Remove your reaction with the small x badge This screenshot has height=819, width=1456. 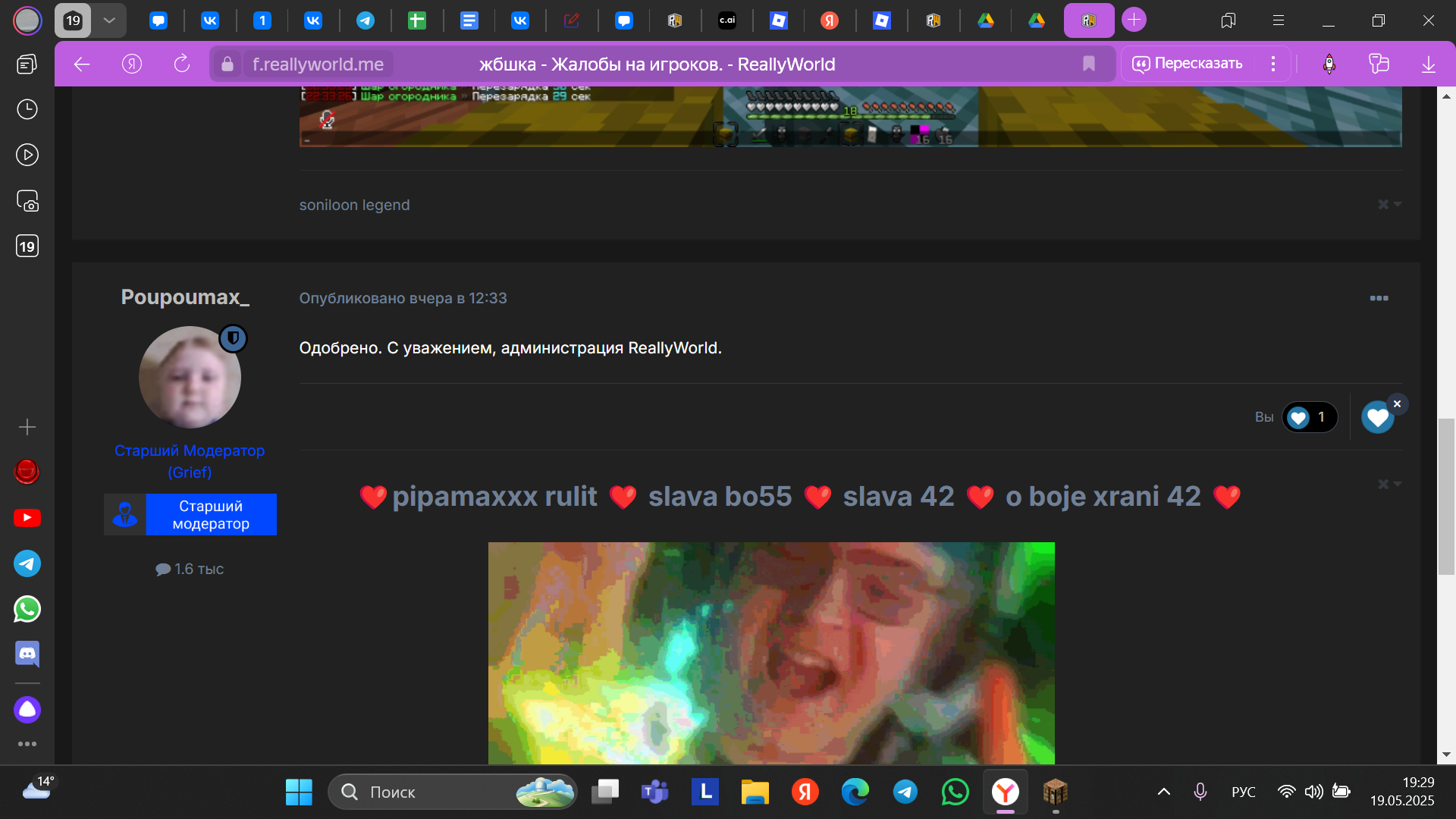(x=1397, y=404)
